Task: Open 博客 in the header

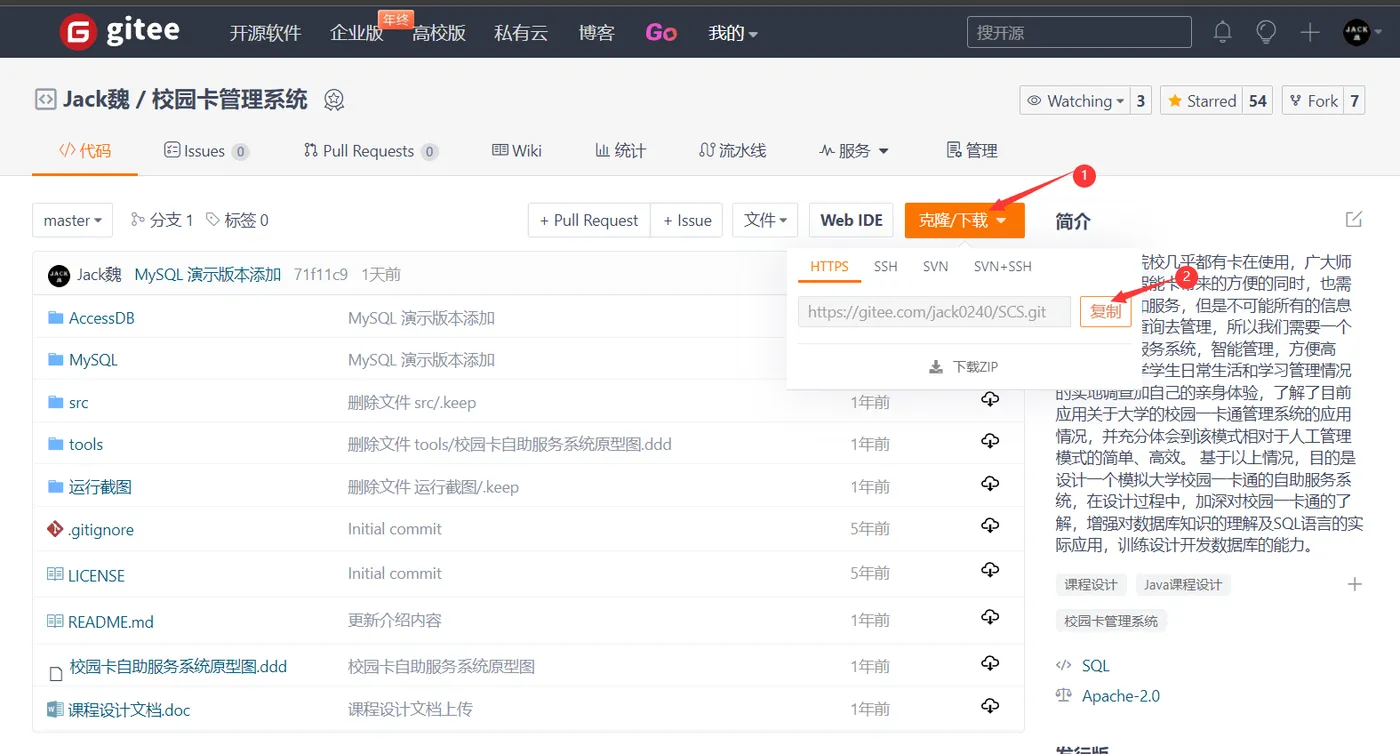Action: [x=596, y=33]
